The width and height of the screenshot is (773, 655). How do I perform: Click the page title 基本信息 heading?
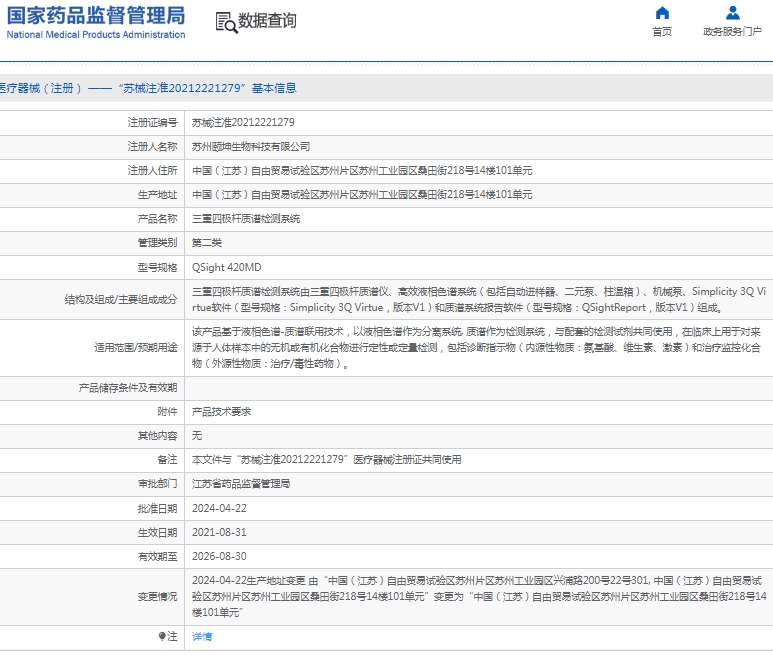pyautogui.click(x=274, y=88)
